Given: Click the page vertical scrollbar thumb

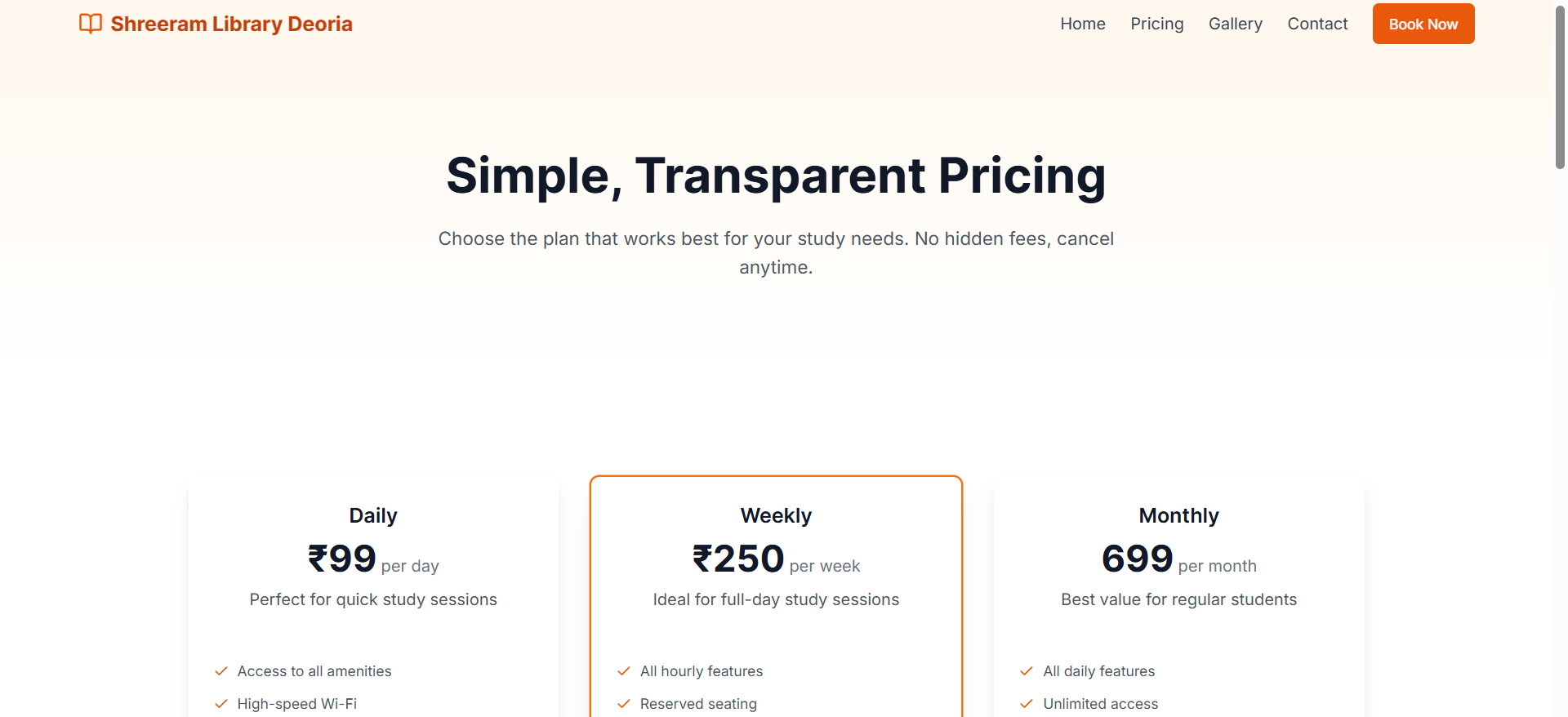Looking at the screenshot, I should (x=1560, y=87).
